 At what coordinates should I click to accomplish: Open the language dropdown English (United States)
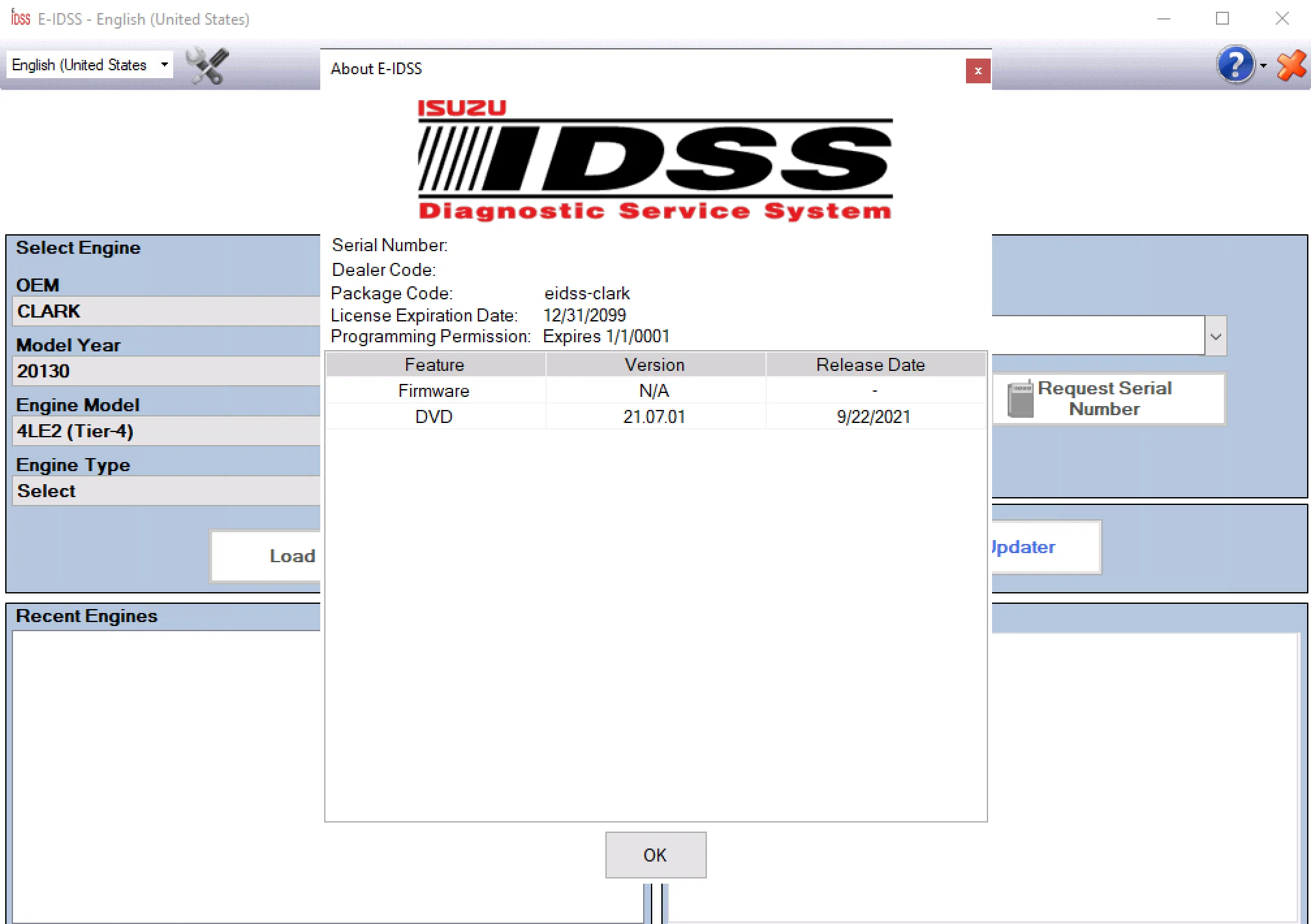pyautogui.click(x=90, y=65)
